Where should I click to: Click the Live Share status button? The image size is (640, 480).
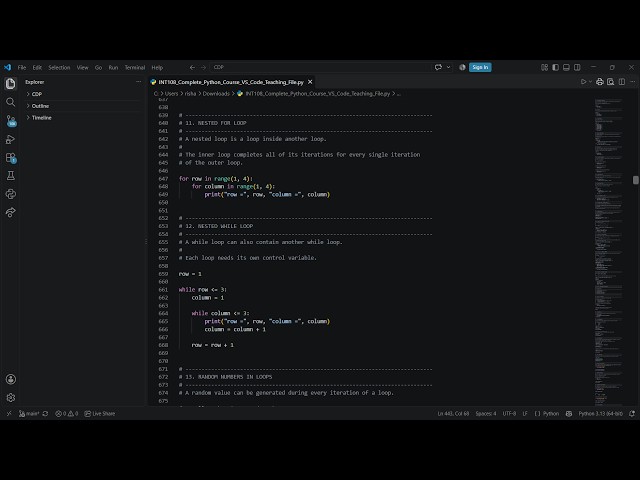[100, 413]
